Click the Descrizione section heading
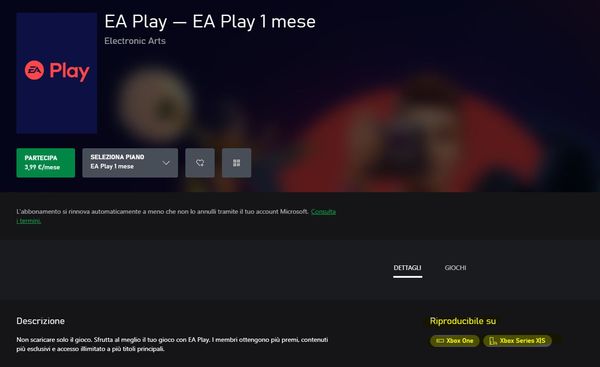The width and height of the screenshot is (600, 367). 41,321
